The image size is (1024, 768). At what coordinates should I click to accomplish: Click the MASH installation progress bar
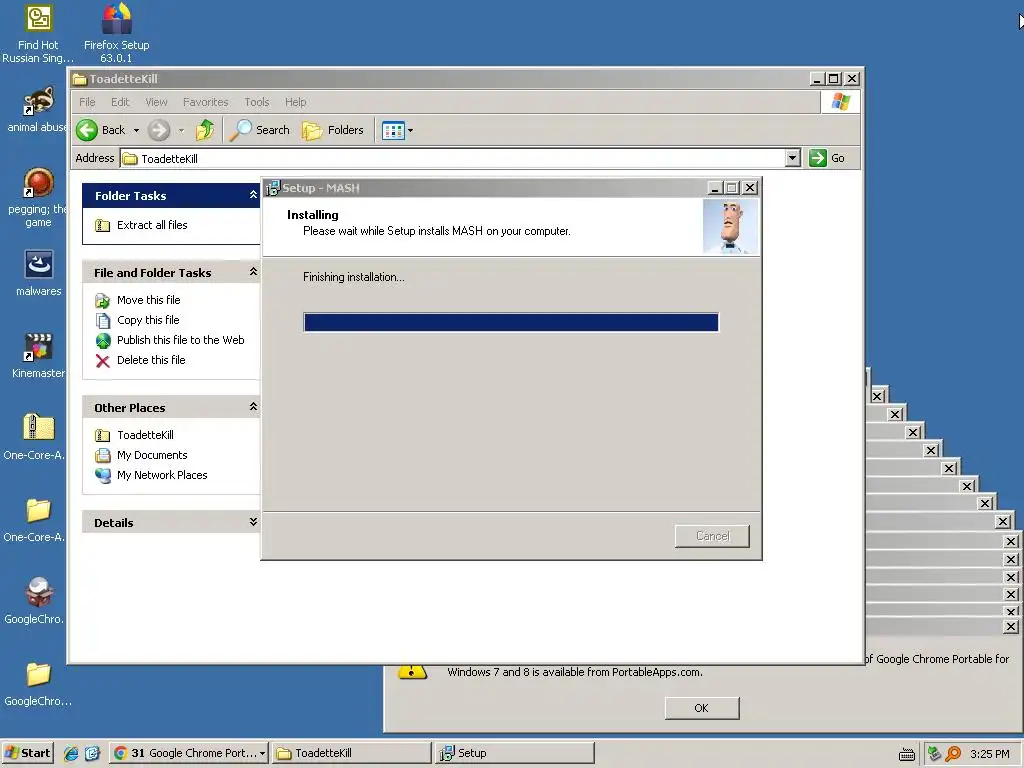511,322
